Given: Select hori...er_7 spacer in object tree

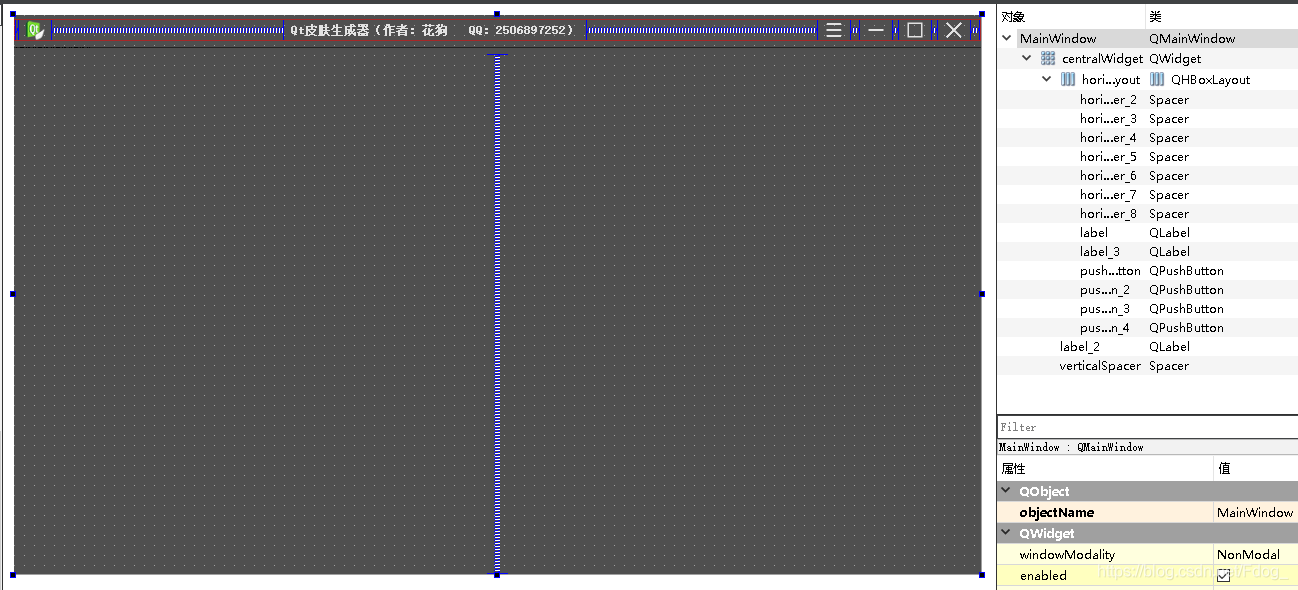Looking at the screenshot, I should [x=1108, y=195].
